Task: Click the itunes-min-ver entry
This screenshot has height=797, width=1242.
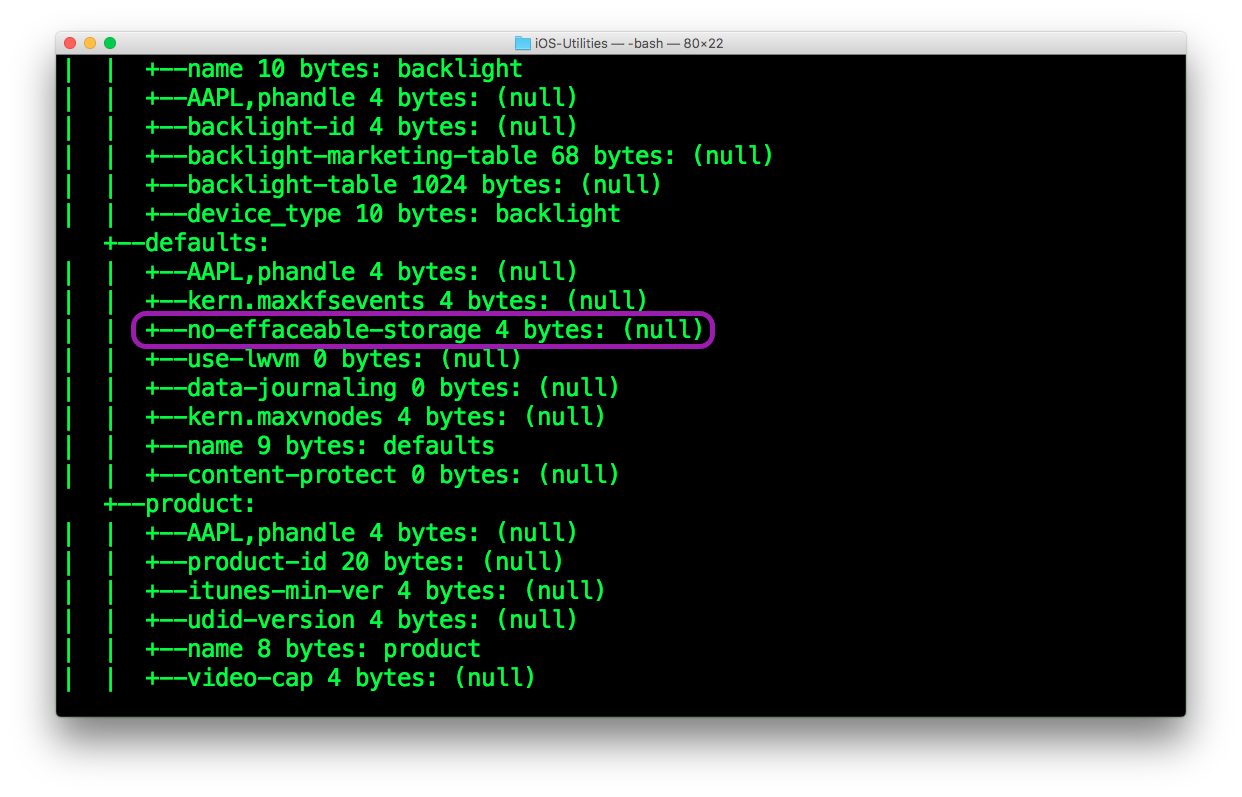Action: 376,591
